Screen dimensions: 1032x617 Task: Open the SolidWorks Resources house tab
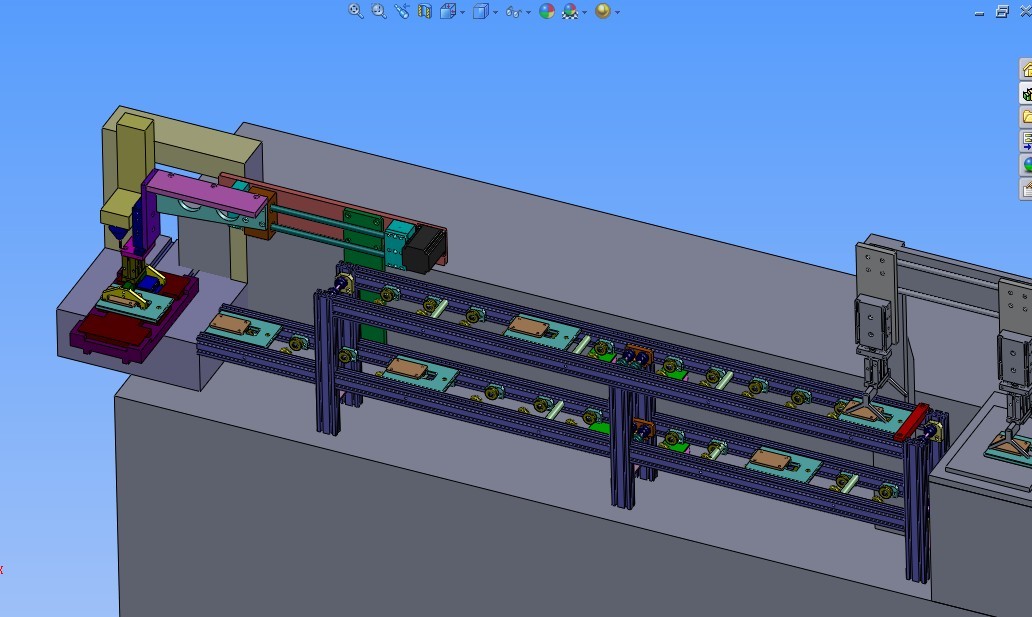[1026, 69]
